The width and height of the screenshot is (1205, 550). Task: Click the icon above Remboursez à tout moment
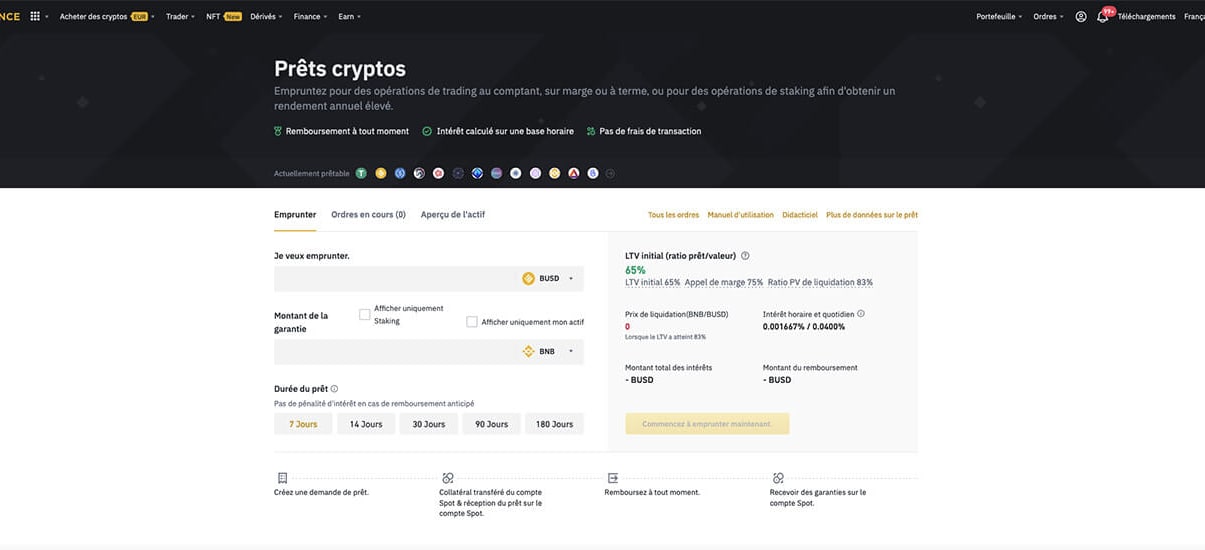tap(613, 478)
